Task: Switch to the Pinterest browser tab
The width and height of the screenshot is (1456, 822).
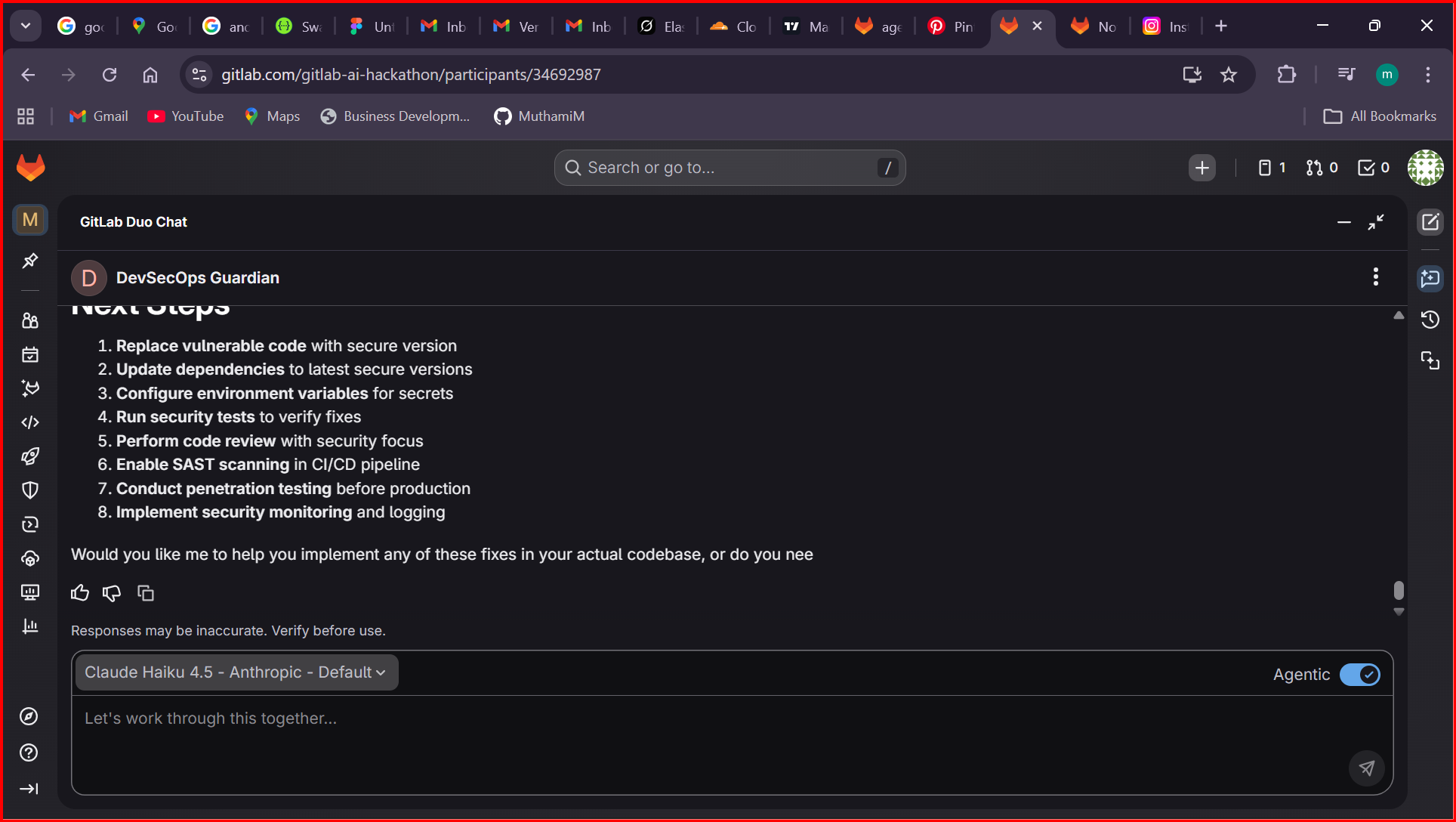Action: 951,26
